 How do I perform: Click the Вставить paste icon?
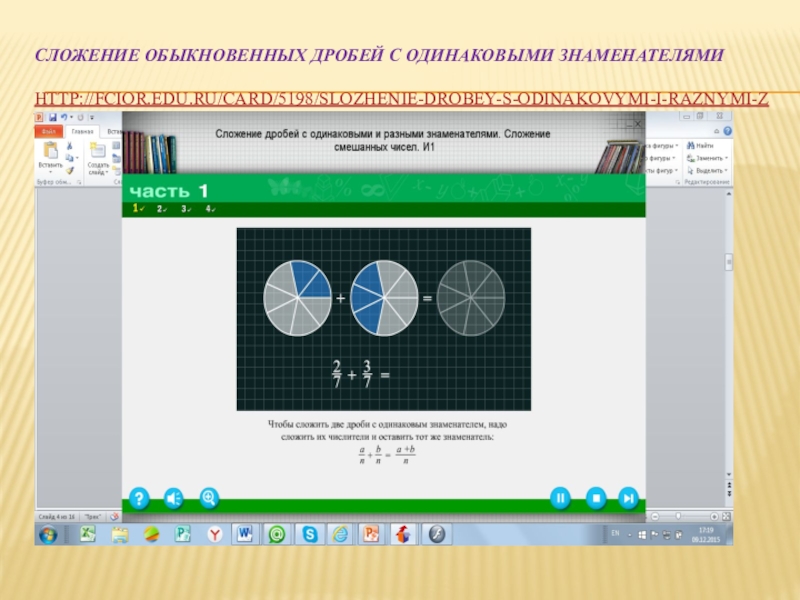51,151
